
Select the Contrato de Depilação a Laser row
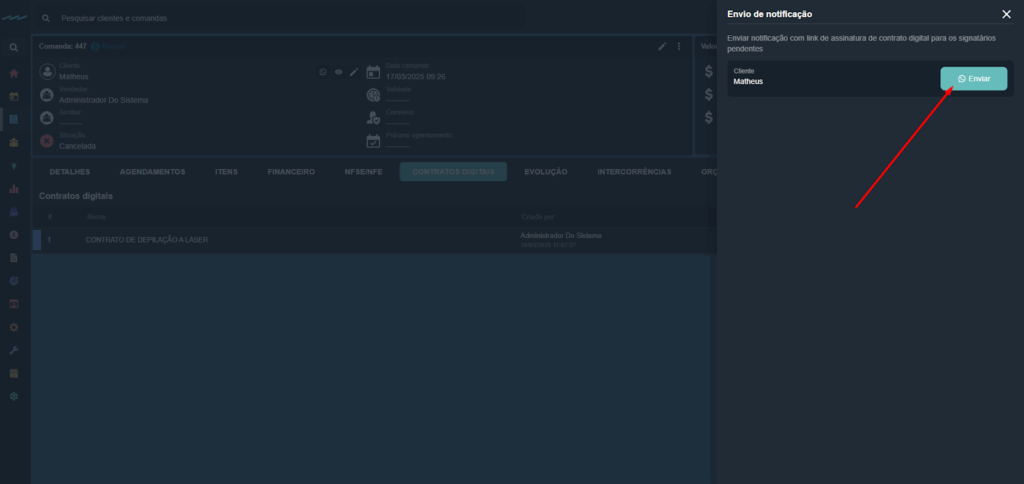click(x=147, y=240)
